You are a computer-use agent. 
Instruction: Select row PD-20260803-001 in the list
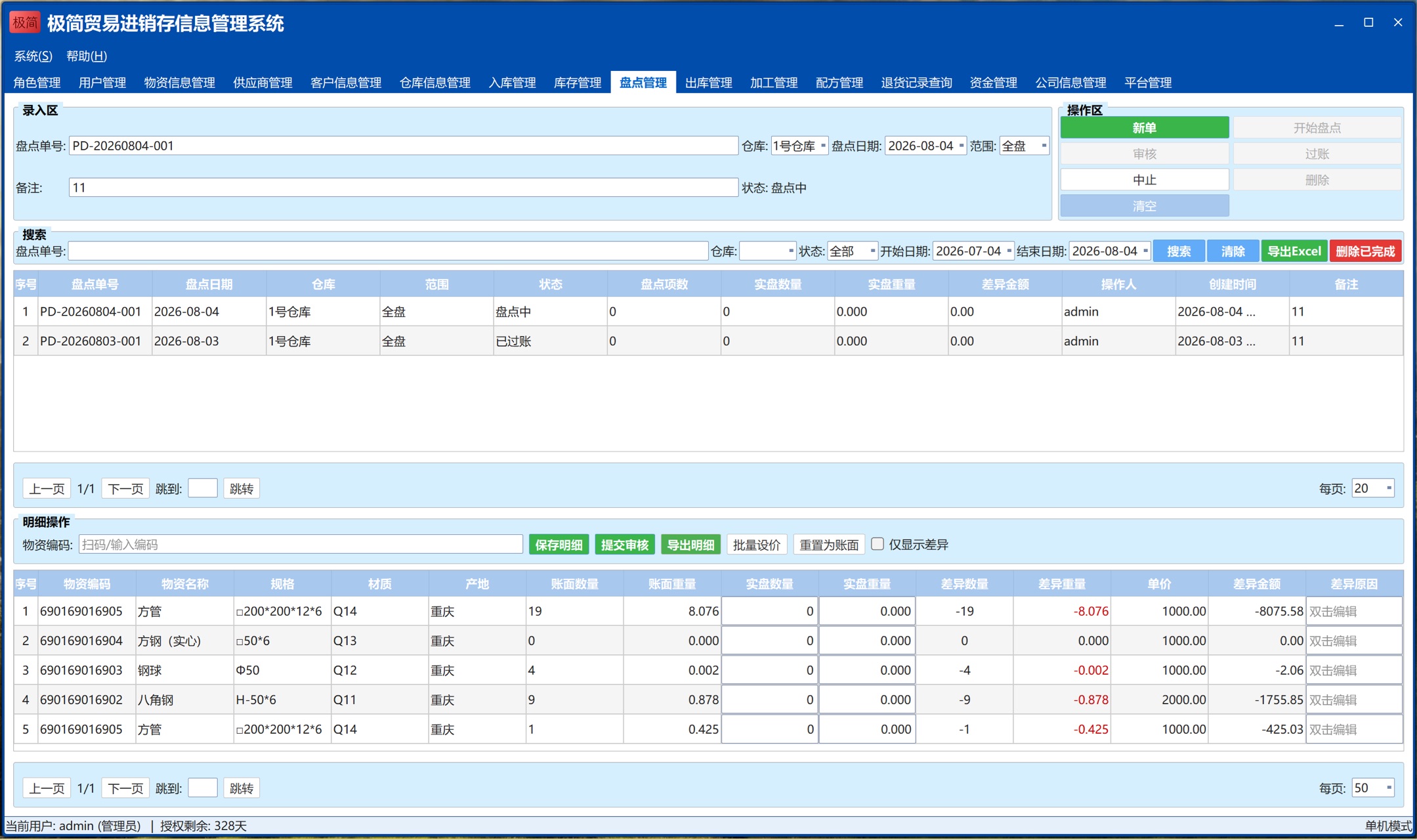pos(708,341)
